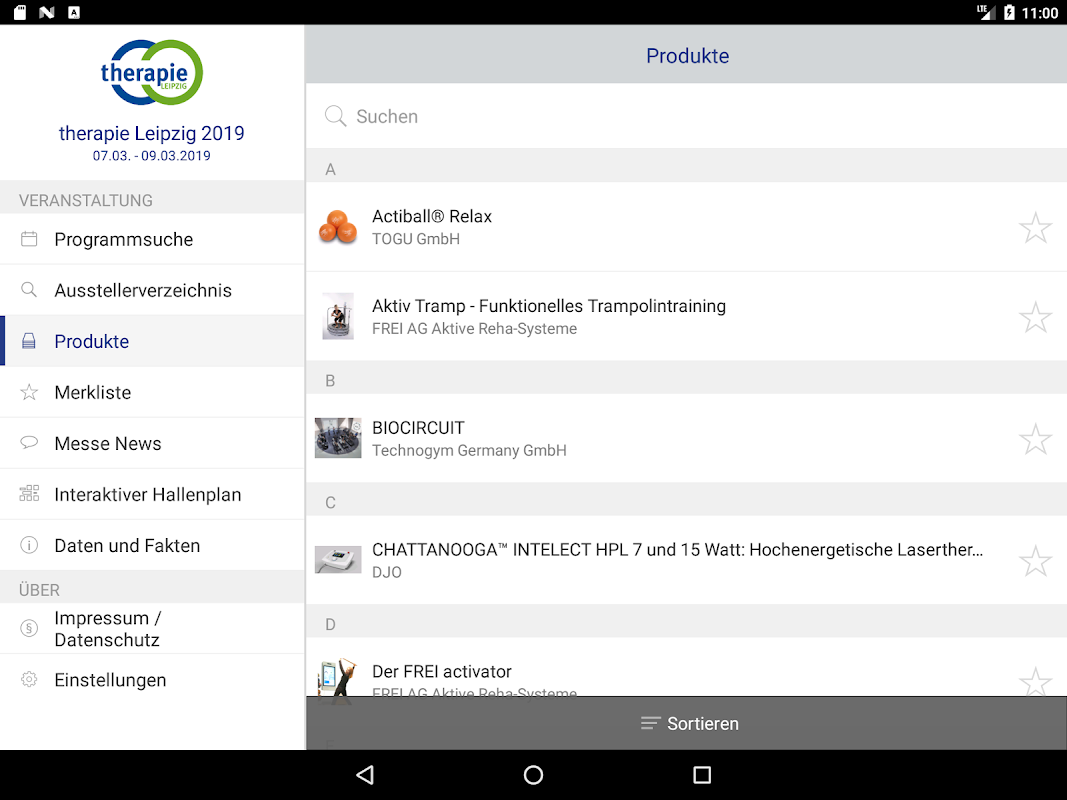Open the Programmsuche menu item
This screenshot has width=1067, height=800.
(152, 239)
